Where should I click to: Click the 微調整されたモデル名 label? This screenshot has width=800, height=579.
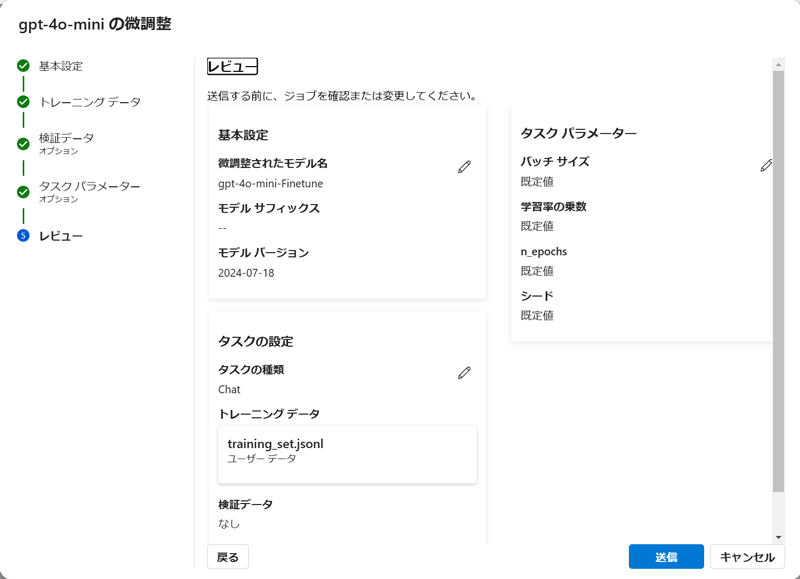tap(273, 163)
